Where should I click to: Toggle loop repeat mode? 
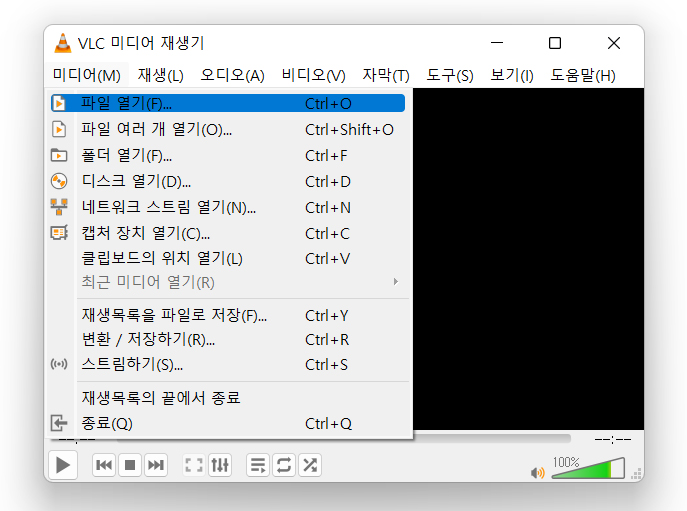coord(283,465)
